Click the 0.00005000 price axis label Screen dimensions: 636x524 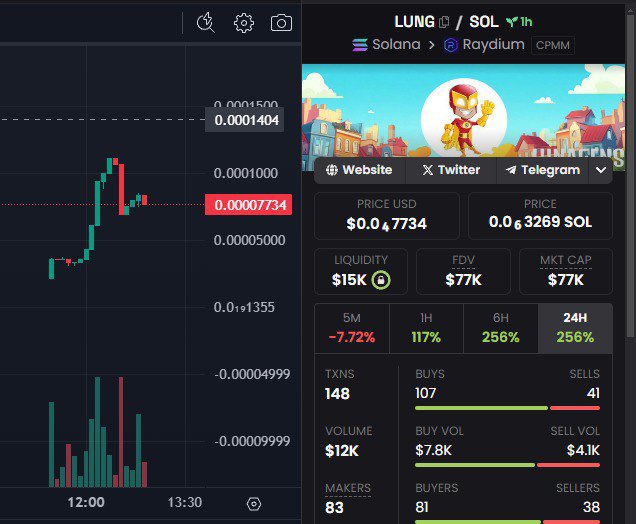pos(249,240)
